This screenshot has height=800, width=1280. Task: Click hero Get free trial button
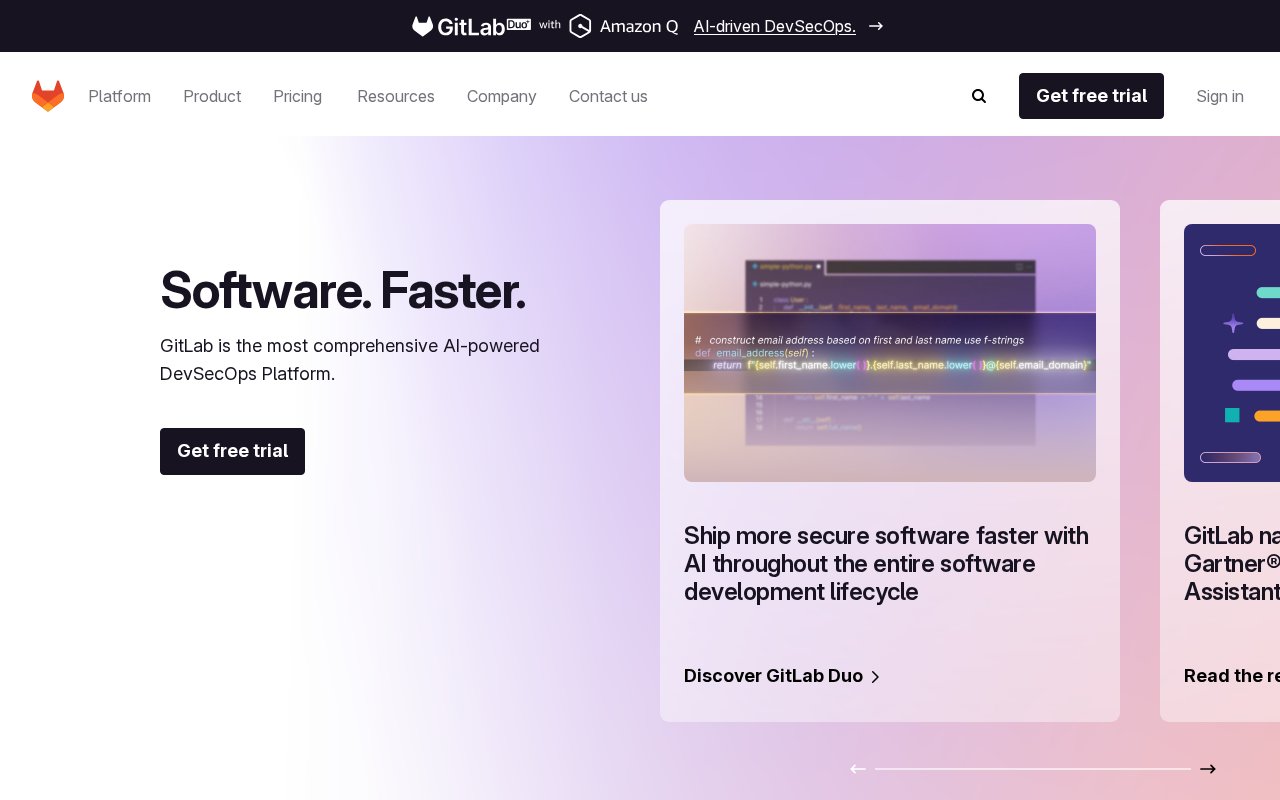[232, 451]
